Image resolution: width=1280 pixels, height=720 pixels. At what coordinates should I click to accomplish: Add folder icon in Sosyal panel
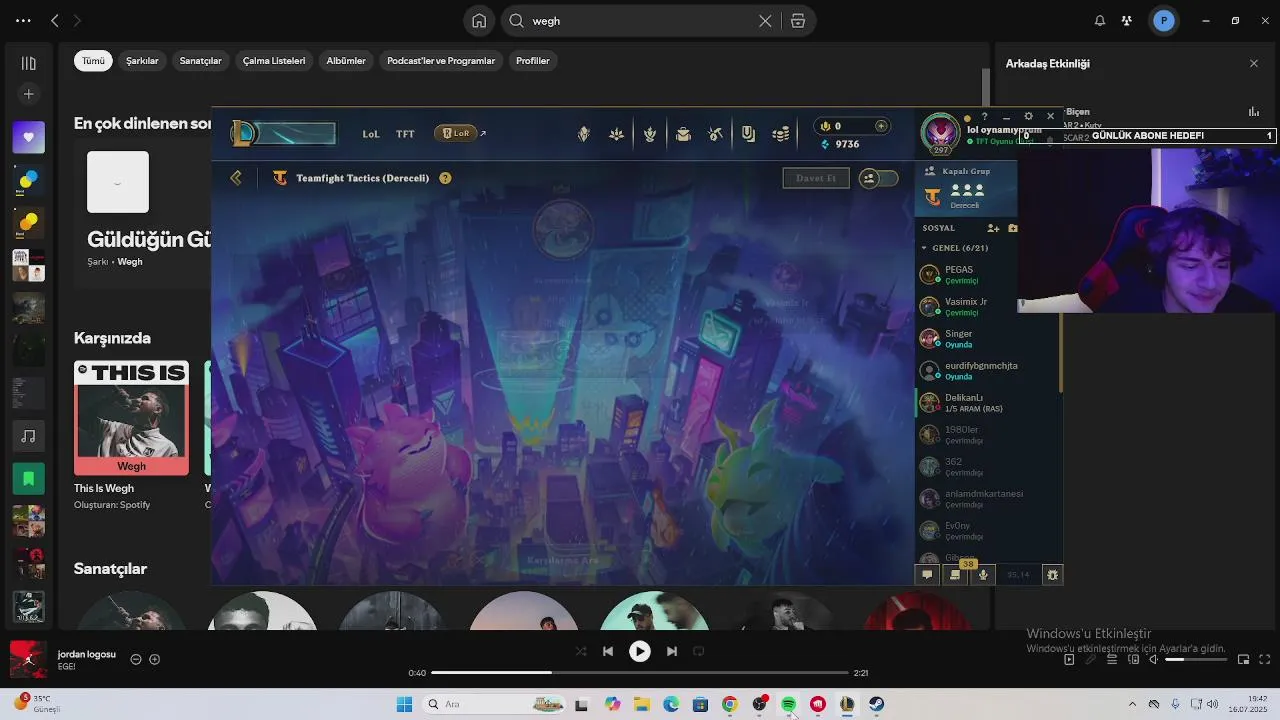1013,228
